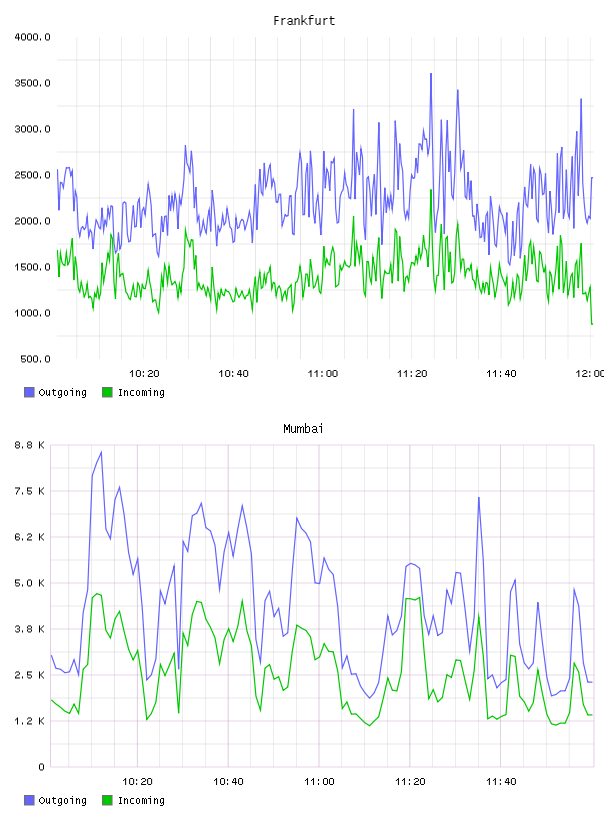Click the Incoming legend label under Mumbai chart

(141, 801)
